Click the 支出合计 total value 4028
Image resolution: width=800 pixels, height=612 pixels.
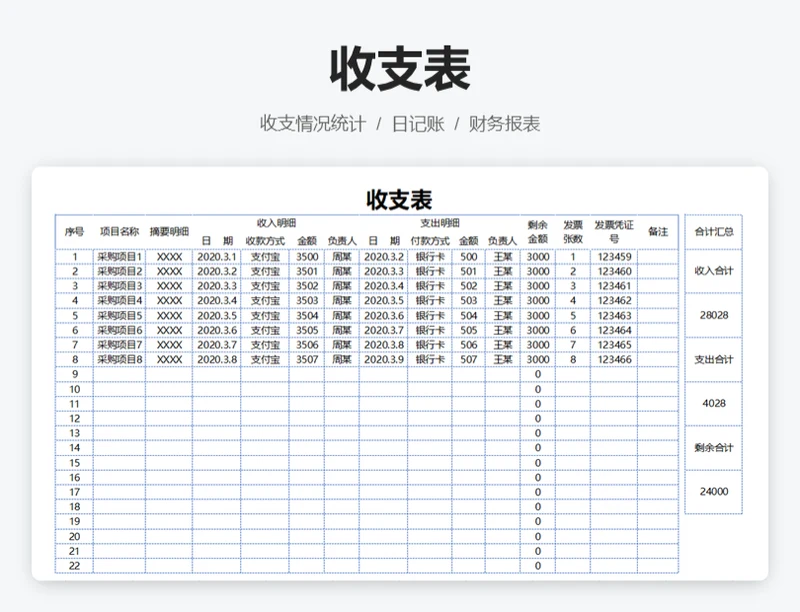(713, 404)
